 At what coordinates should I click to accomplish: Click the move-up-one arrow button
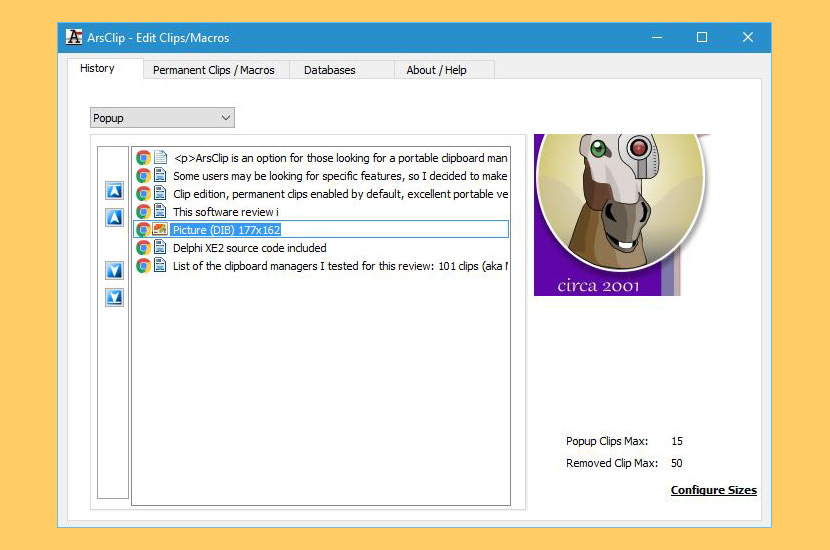point(114,217)
